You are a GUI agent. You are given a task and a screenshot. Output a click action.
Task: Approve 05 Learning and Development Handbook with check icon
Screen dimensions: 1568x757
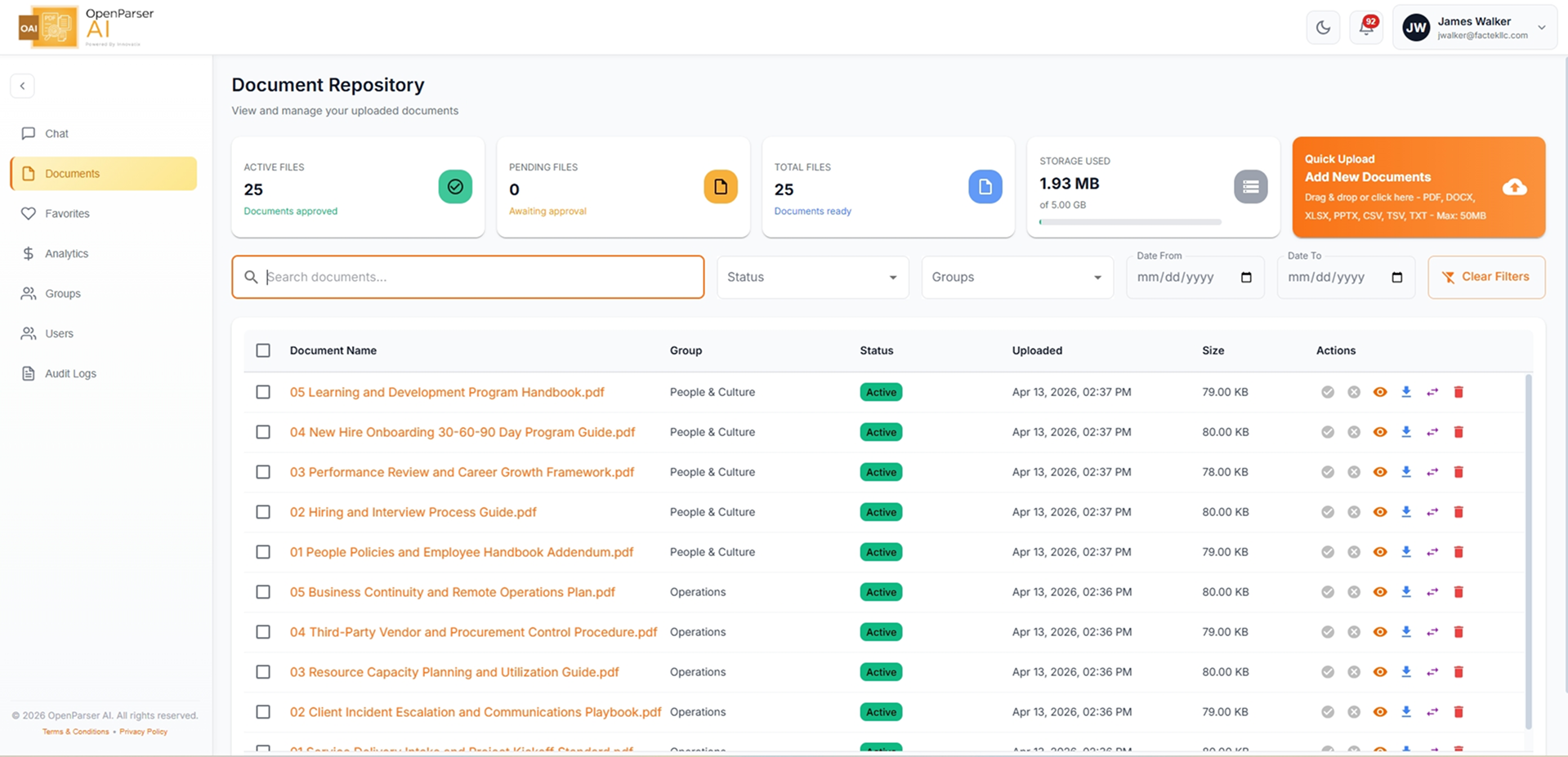click(x=1328, y=392)
